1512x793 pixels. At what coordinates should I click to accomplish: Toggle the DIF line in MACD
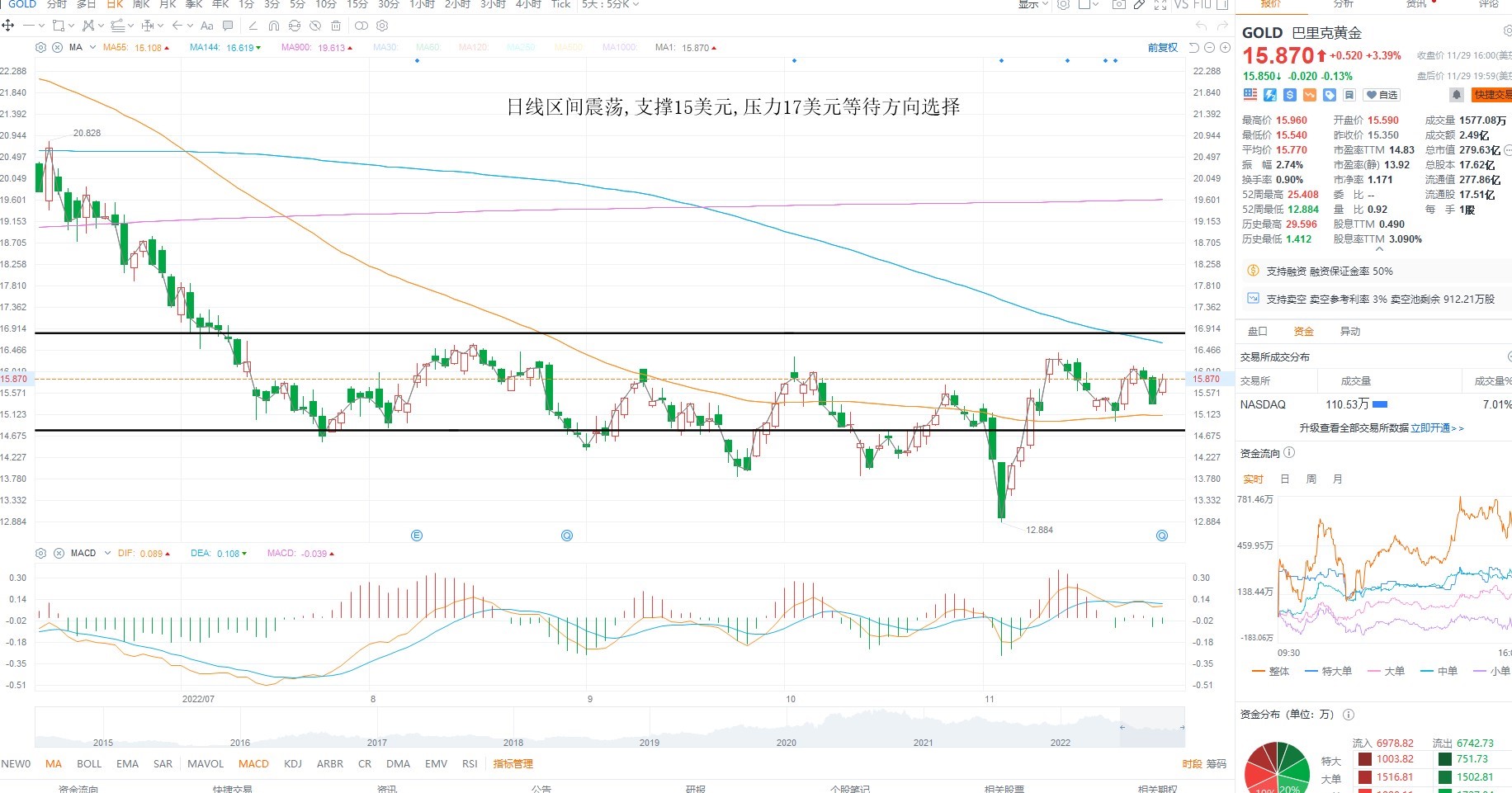click(144, 554)
